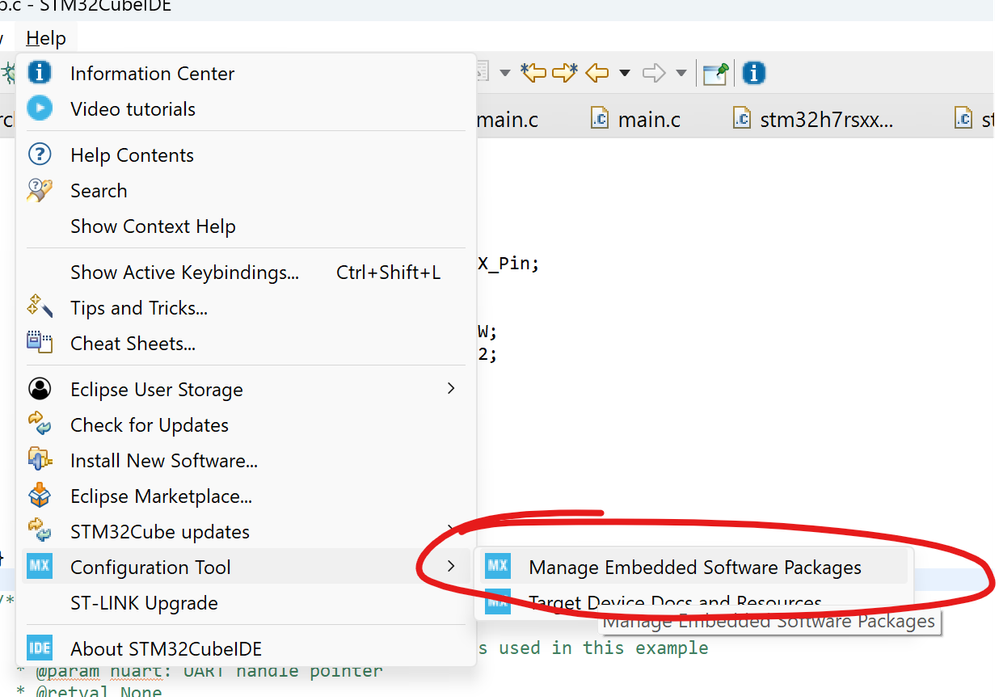Open Back history dropdown arrow

point(624,73)
